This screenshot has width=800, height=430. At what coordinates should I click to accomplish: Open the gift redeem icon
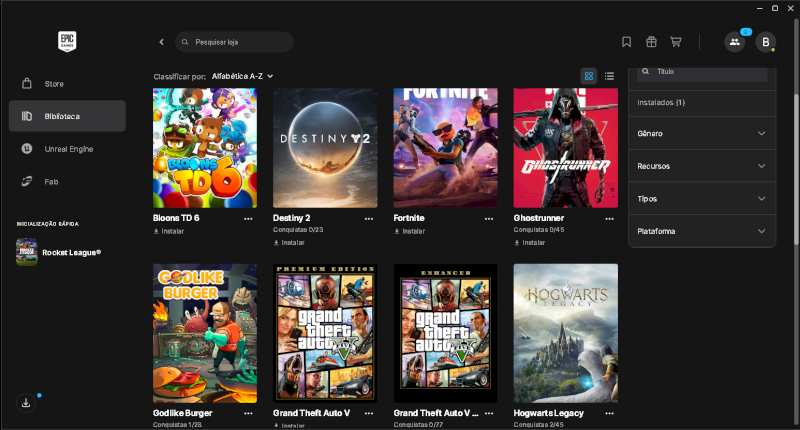coord(651,42)
